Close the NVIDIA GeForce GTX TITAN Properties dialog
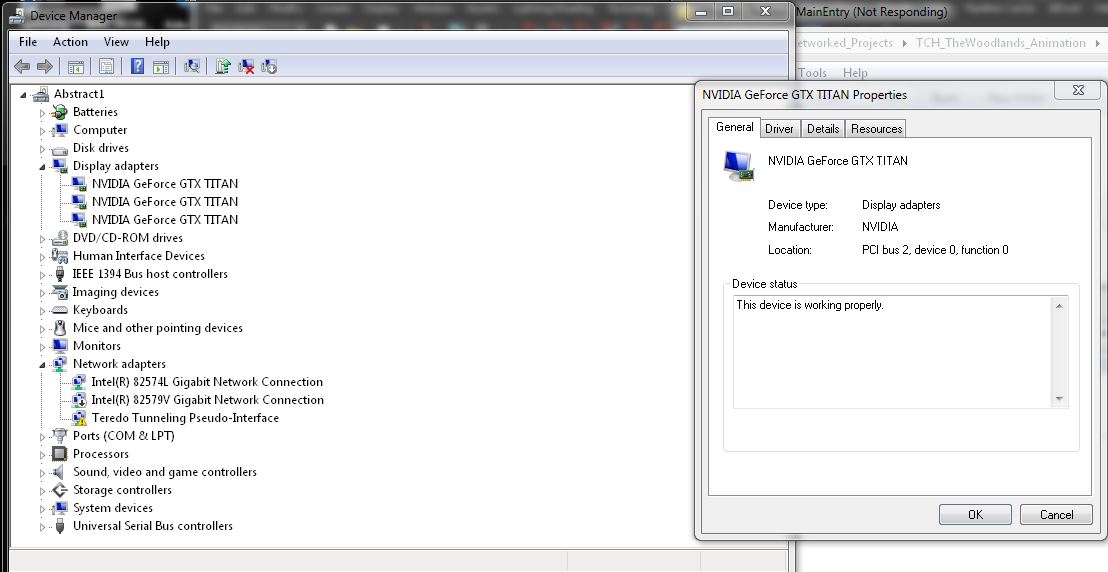 click(x=1078, y=90)
